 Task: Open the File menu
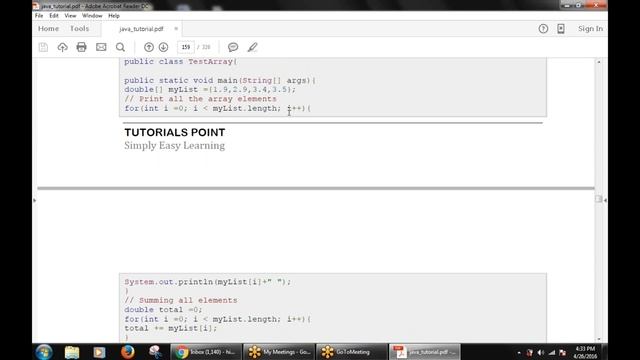[x=39, y=16]
